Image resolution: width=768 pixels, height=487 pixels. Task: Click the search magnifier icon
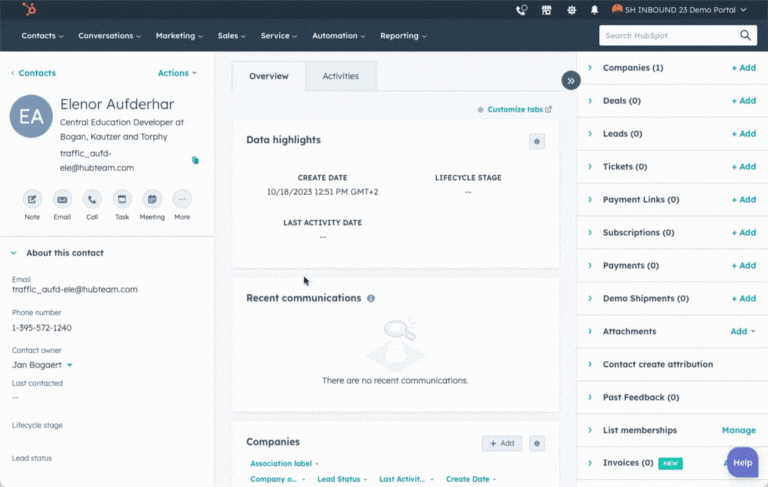point(745,35)
